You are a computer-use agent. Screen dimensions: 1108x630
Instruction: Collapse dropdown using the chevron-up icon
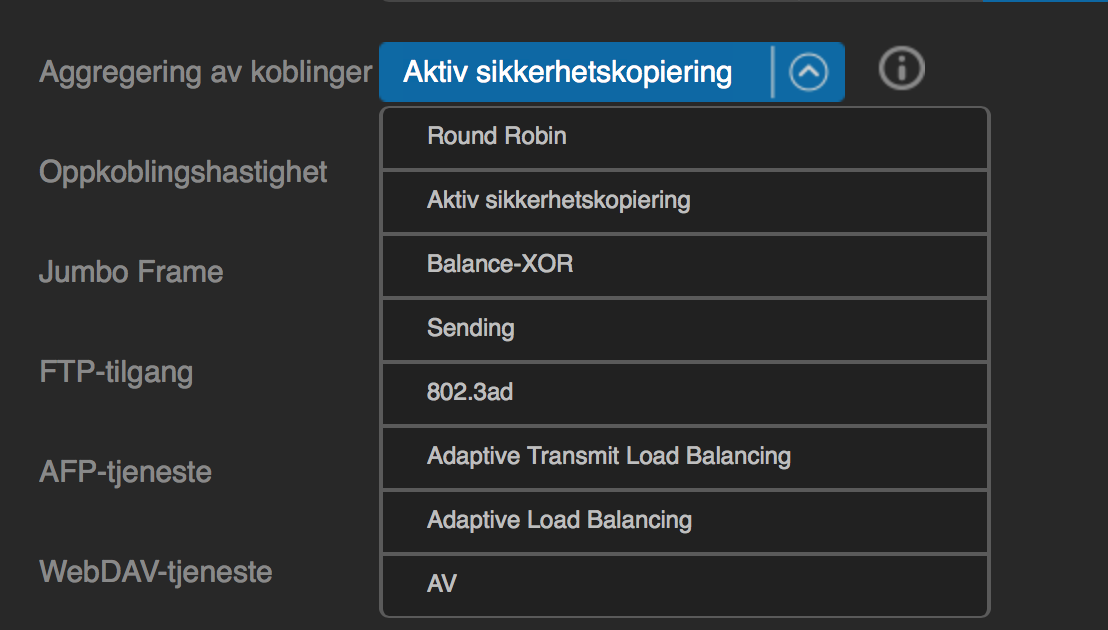[808, 71]
